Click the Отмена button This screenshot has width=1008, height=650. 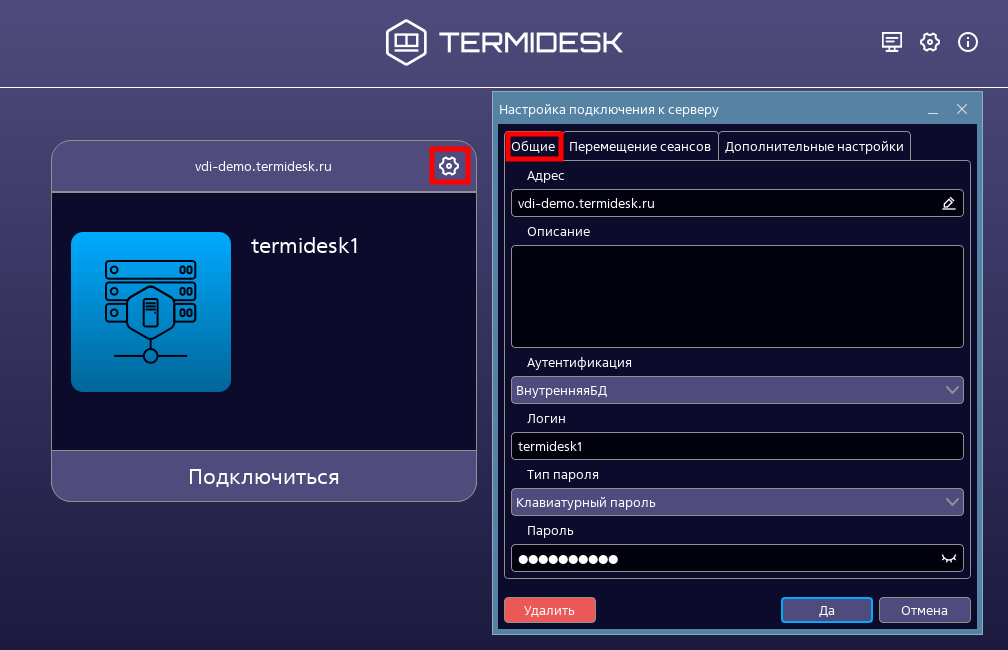point(924,610)
